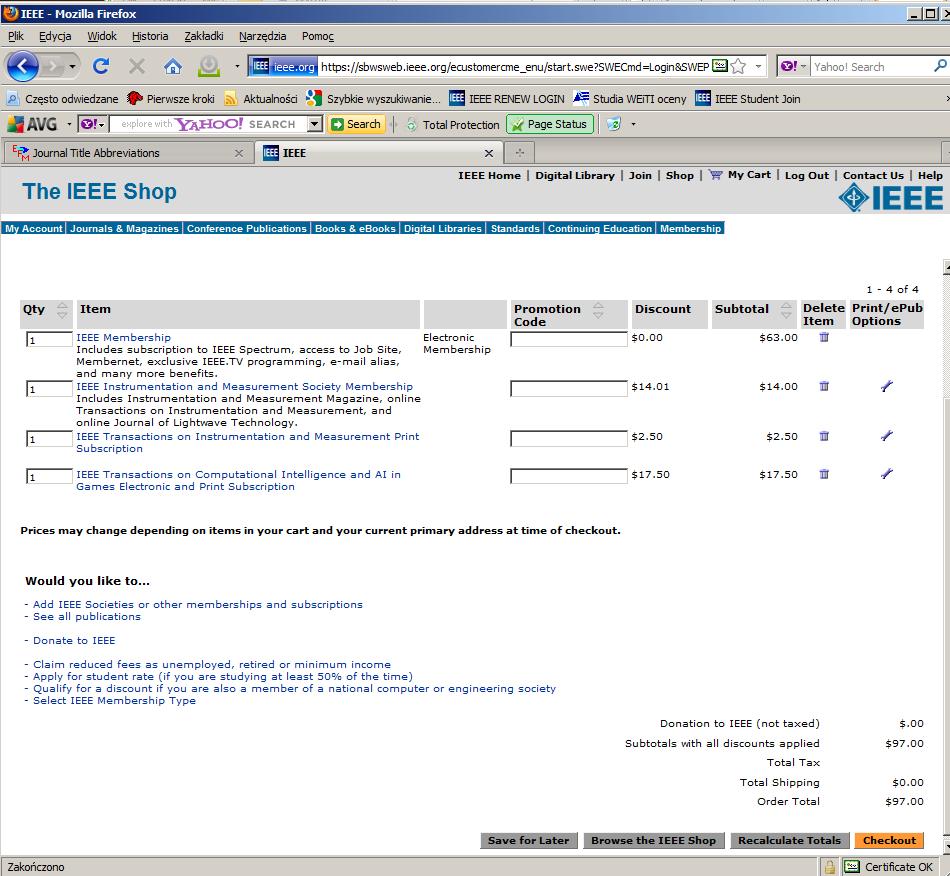Click the Certificate OK status icon

852,867
